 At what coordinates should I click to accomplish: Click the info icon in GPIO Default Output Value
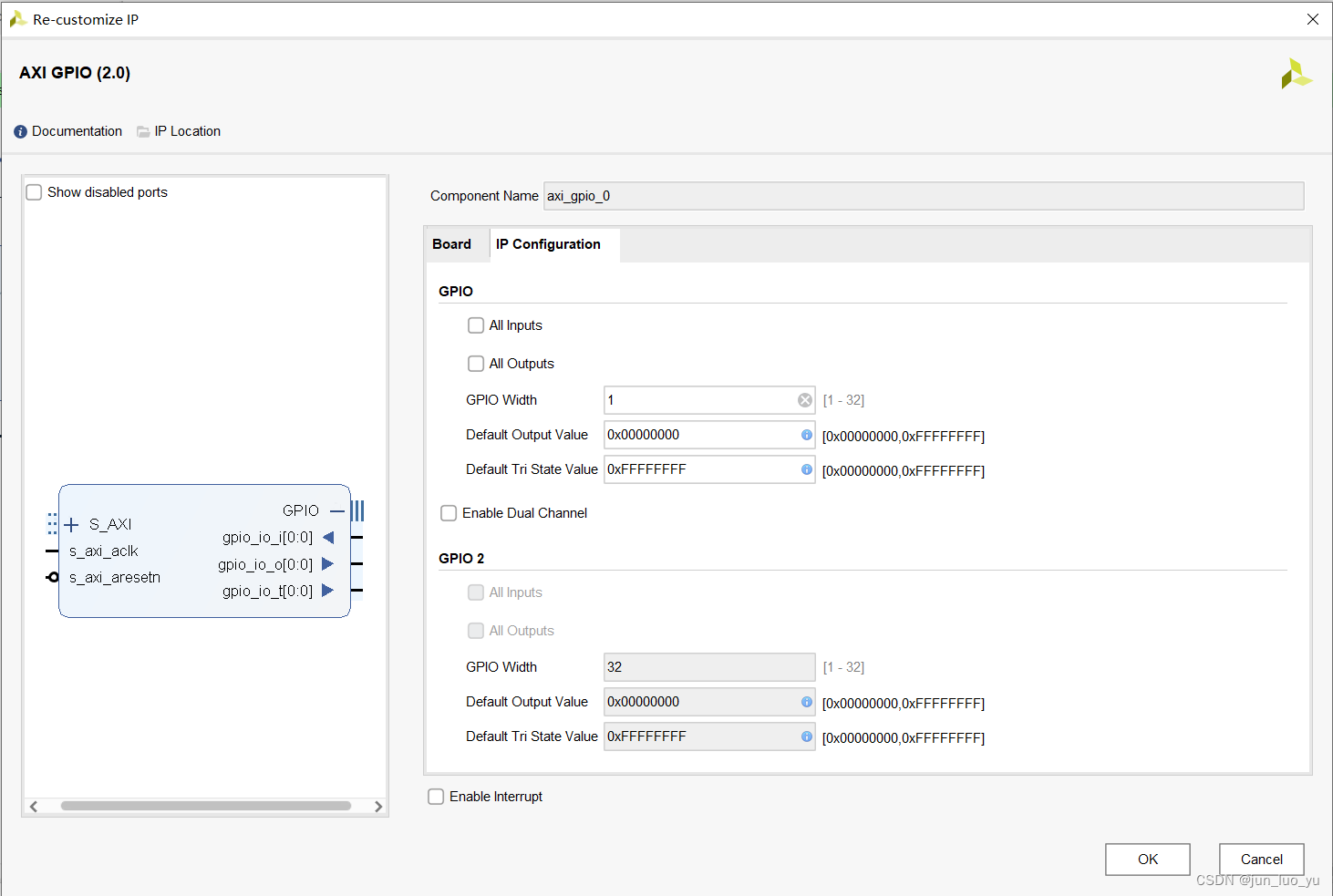pos(807,435)
